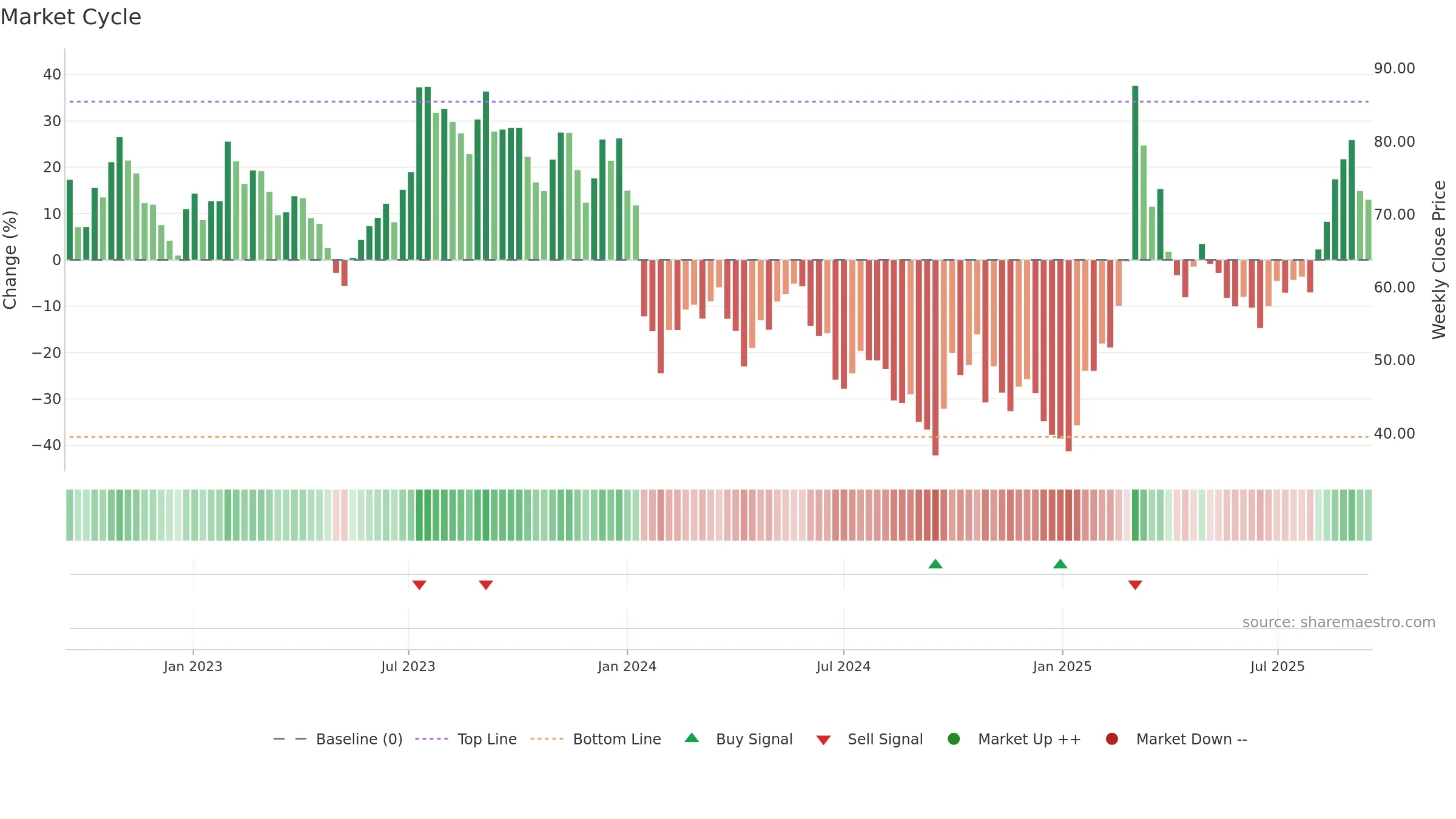Click the −40 tick on the change axis

coord(47,445)
